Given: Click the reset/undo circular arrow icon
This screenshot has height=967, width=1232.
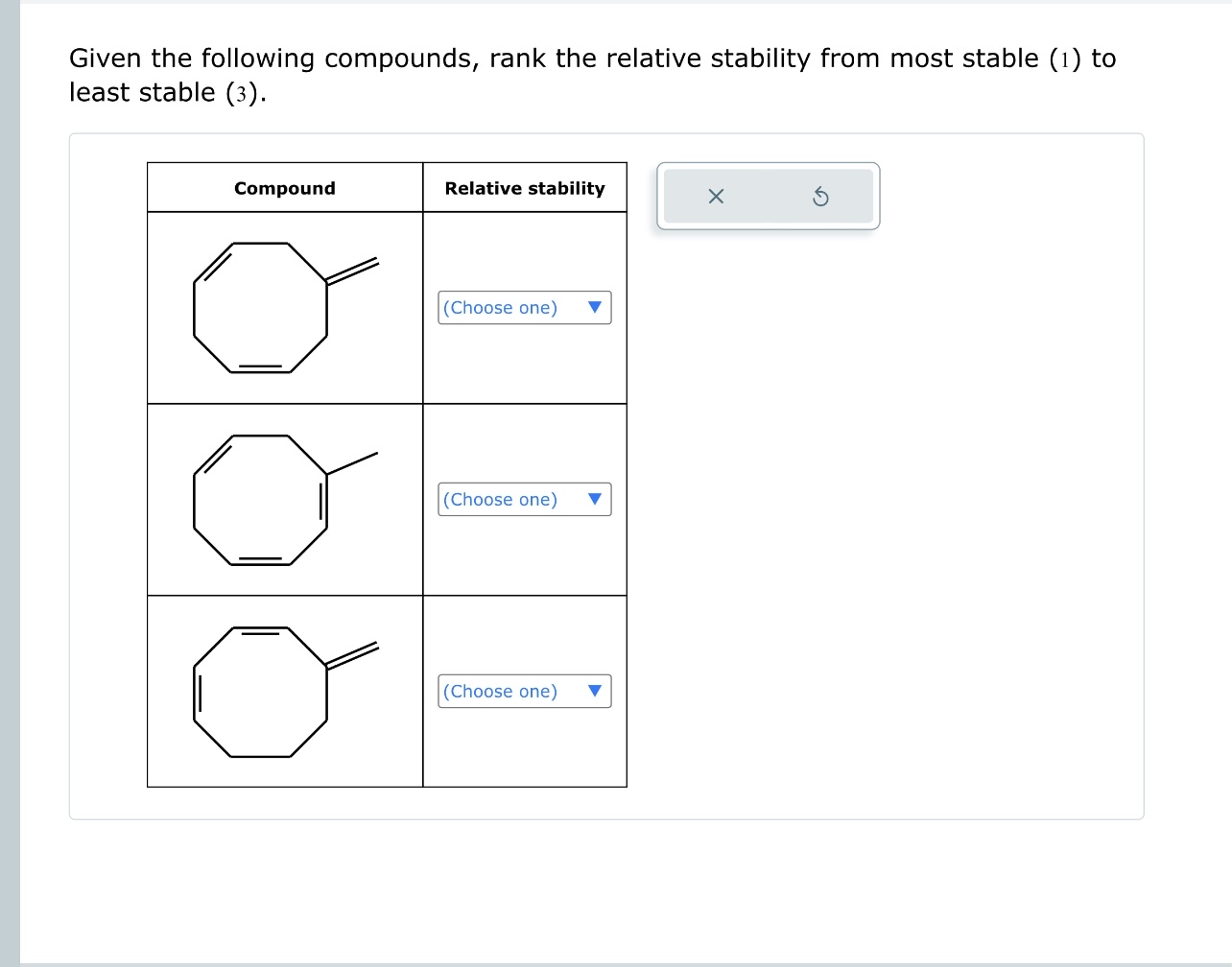Looking at the screenshot, I should pos(821,197).
